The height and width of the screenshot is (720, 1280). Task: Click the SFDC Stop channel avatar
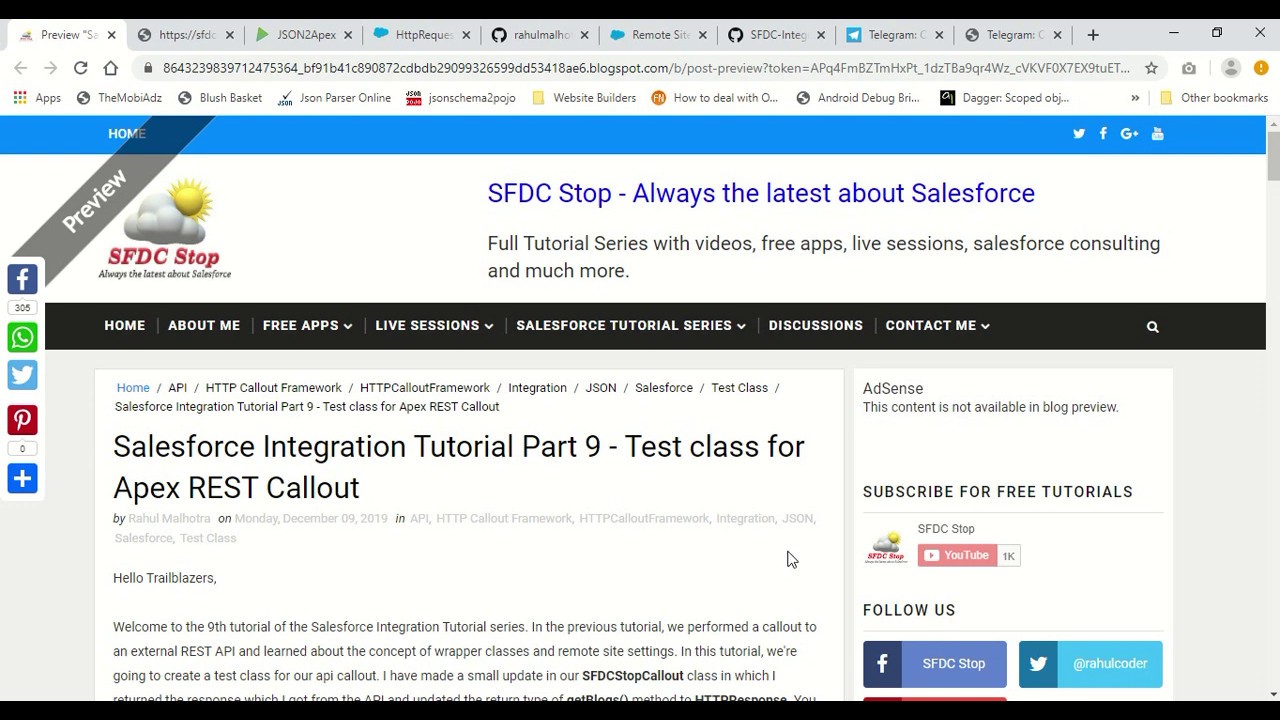pyautogui.click(x=886, y=546)
